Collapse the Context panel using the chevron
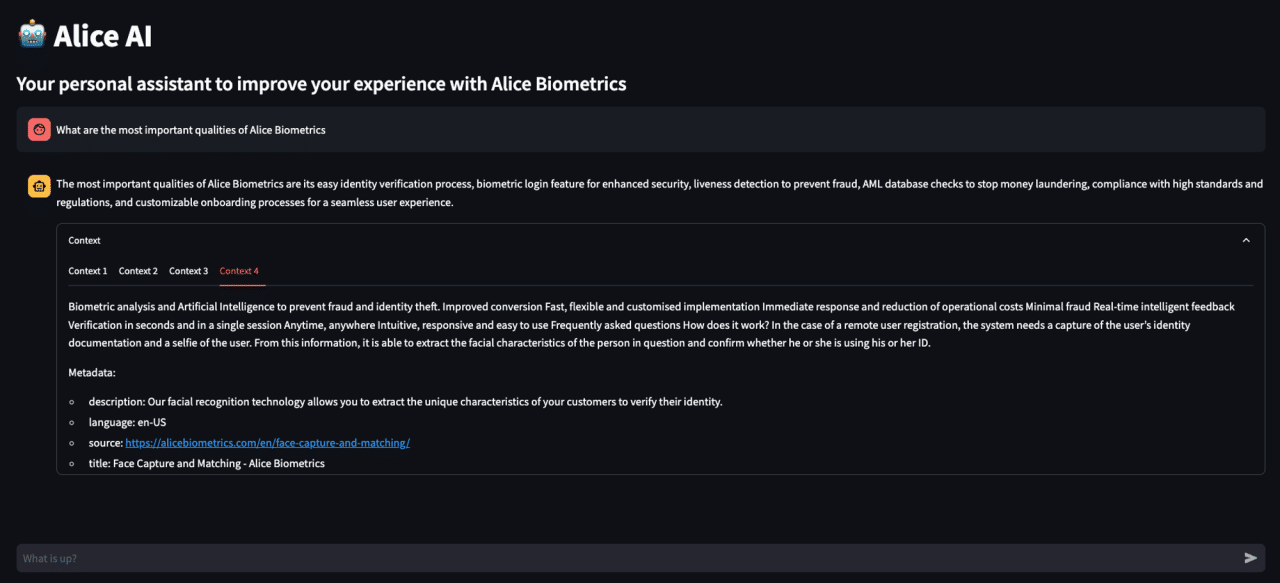This screenshot has height=583, width=1280. pos(1246,240)
